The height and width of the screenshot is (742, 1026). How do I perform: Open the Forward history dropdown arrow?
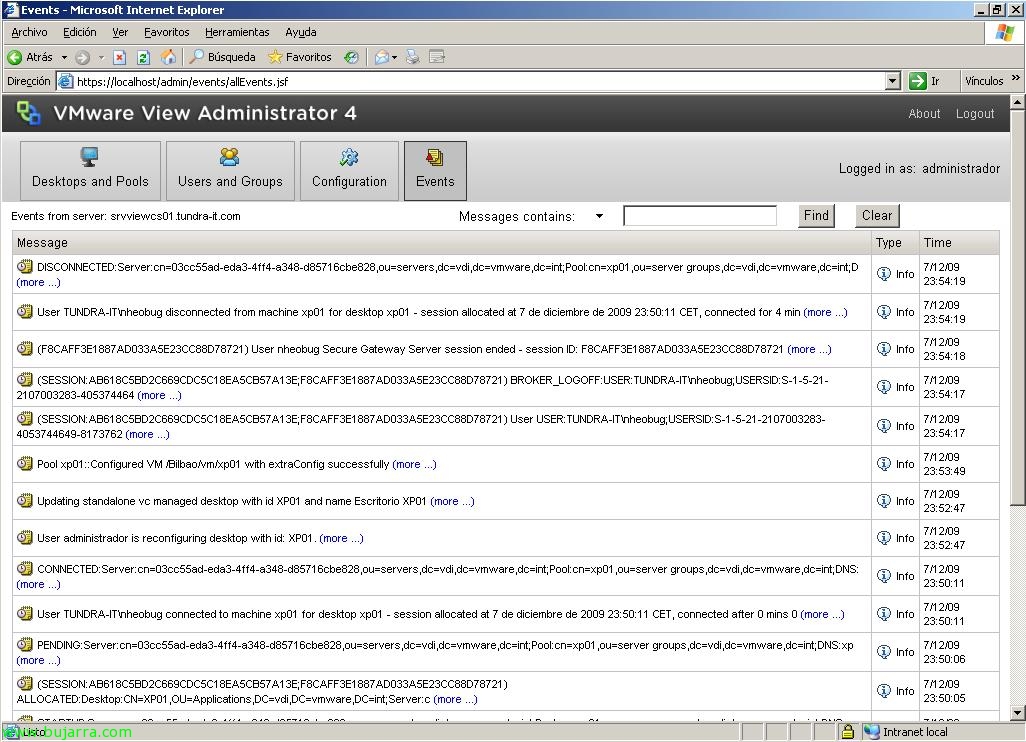coord(101,58)
